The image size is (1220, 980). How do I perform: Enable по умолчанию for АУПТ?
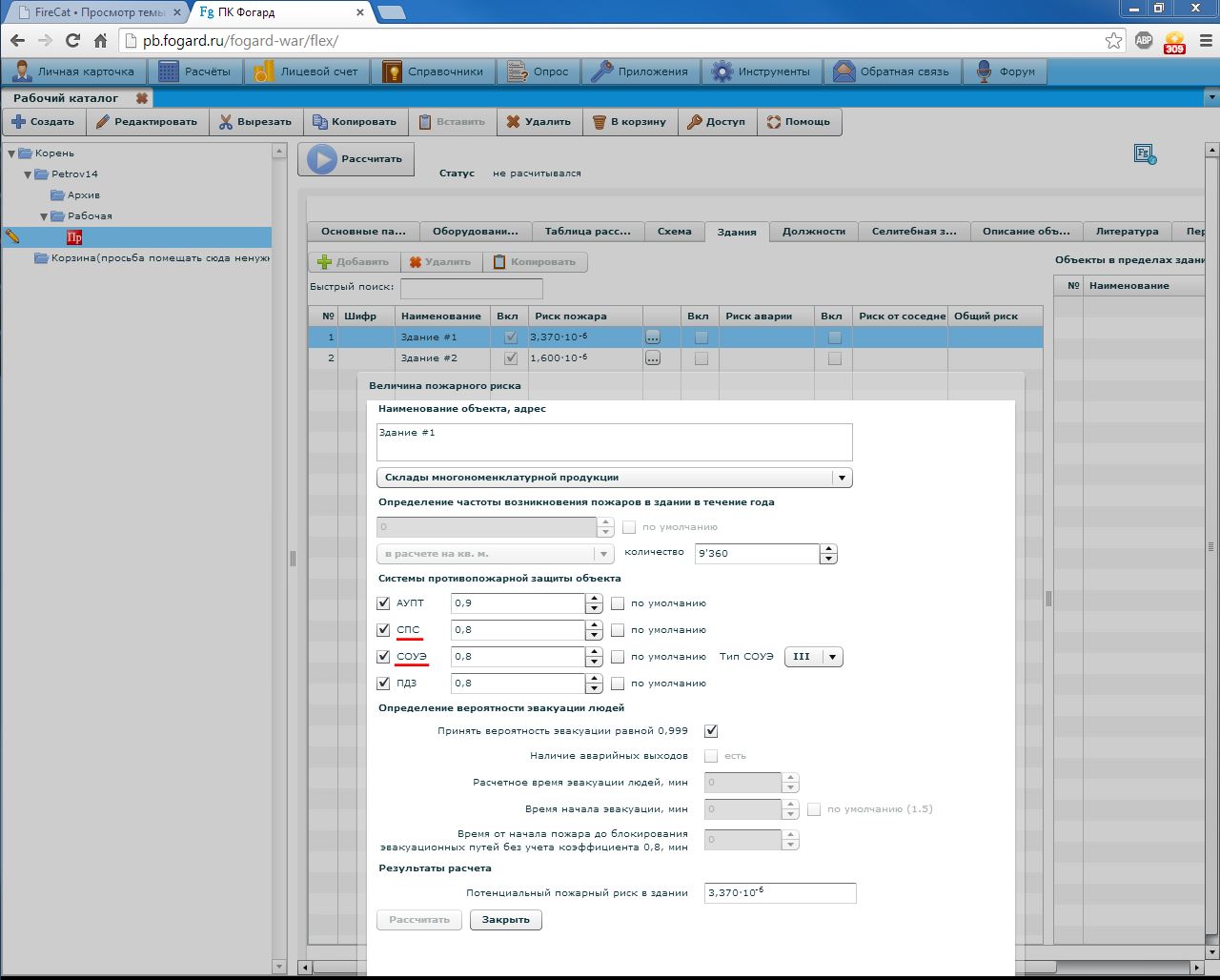[x=618, y=603]
